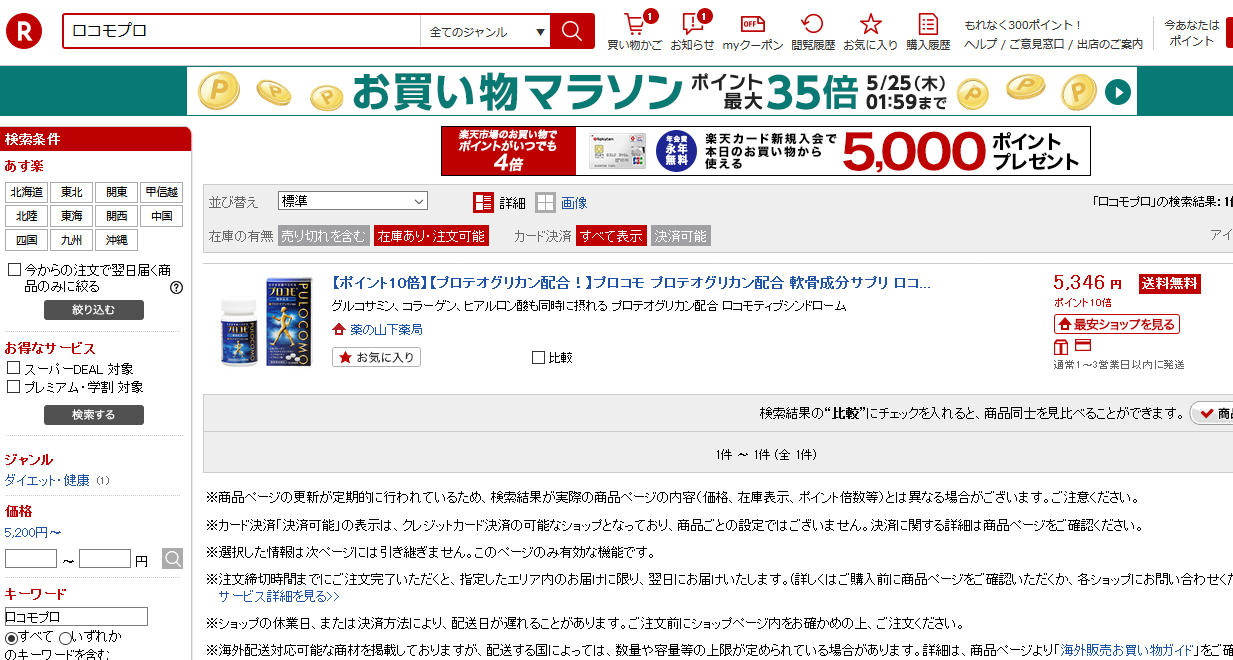
Task: Open favorites (お気に入り) star icon
Action: coord(870,25)
